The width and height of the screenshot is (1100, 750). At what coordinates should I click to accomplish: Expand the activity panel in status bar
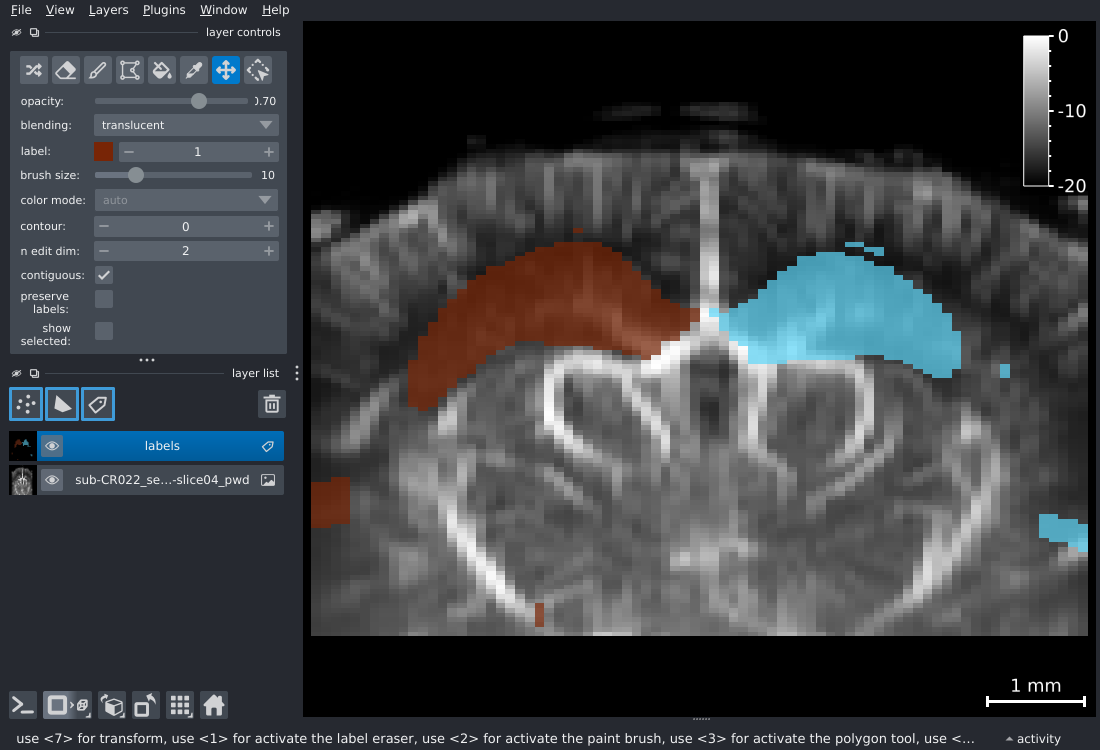(x=1033, y=739)
